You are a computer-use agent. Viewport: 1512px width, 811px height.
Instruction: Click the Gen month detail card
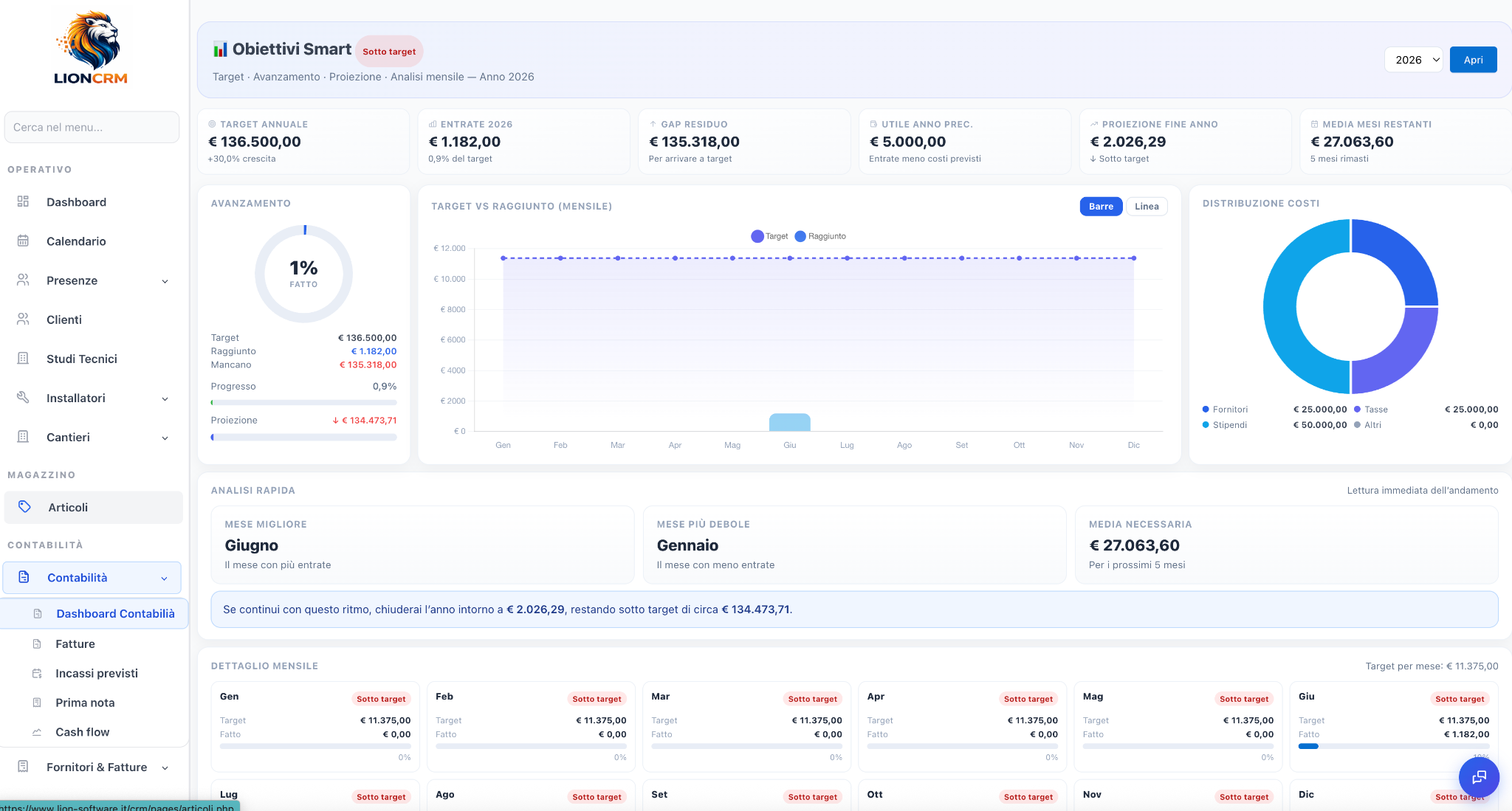point(315,727)
